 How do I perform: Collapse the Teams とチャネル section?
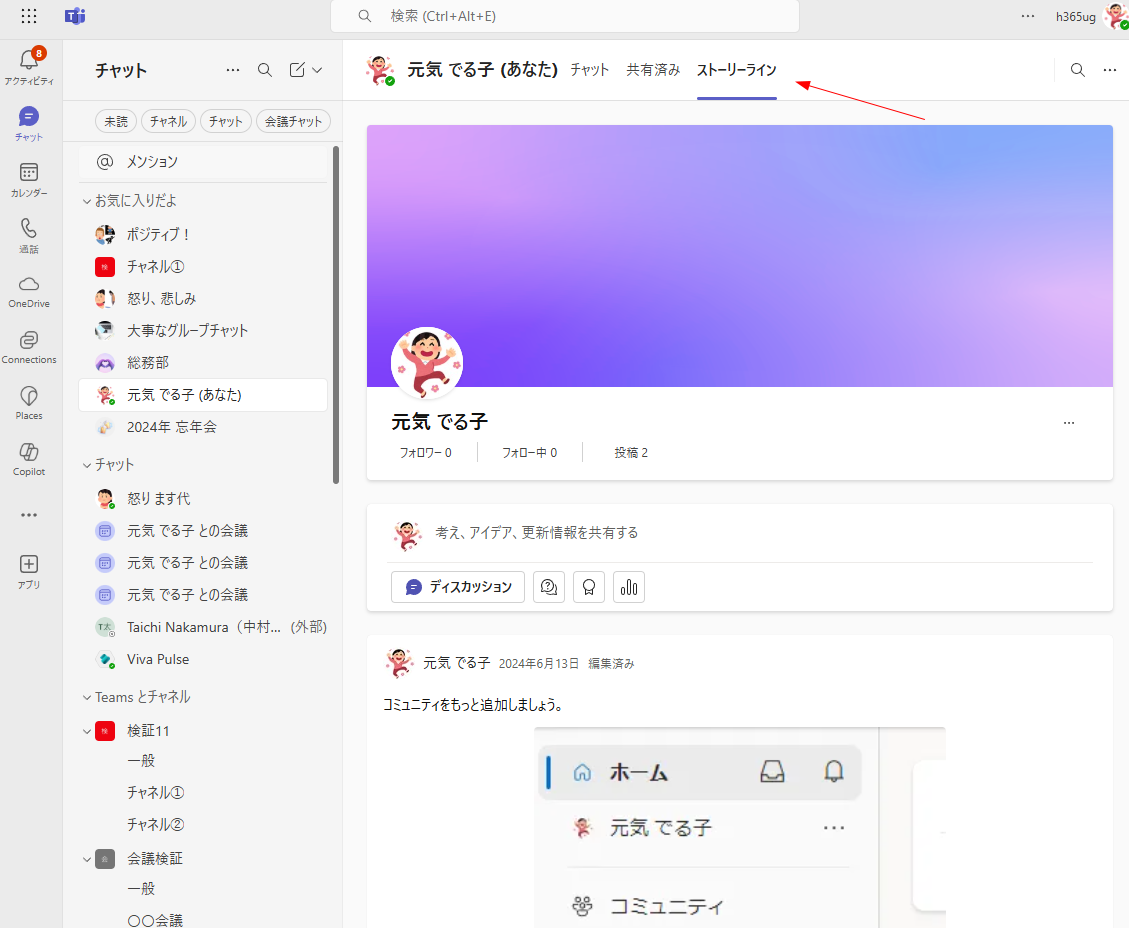(87, 697)
